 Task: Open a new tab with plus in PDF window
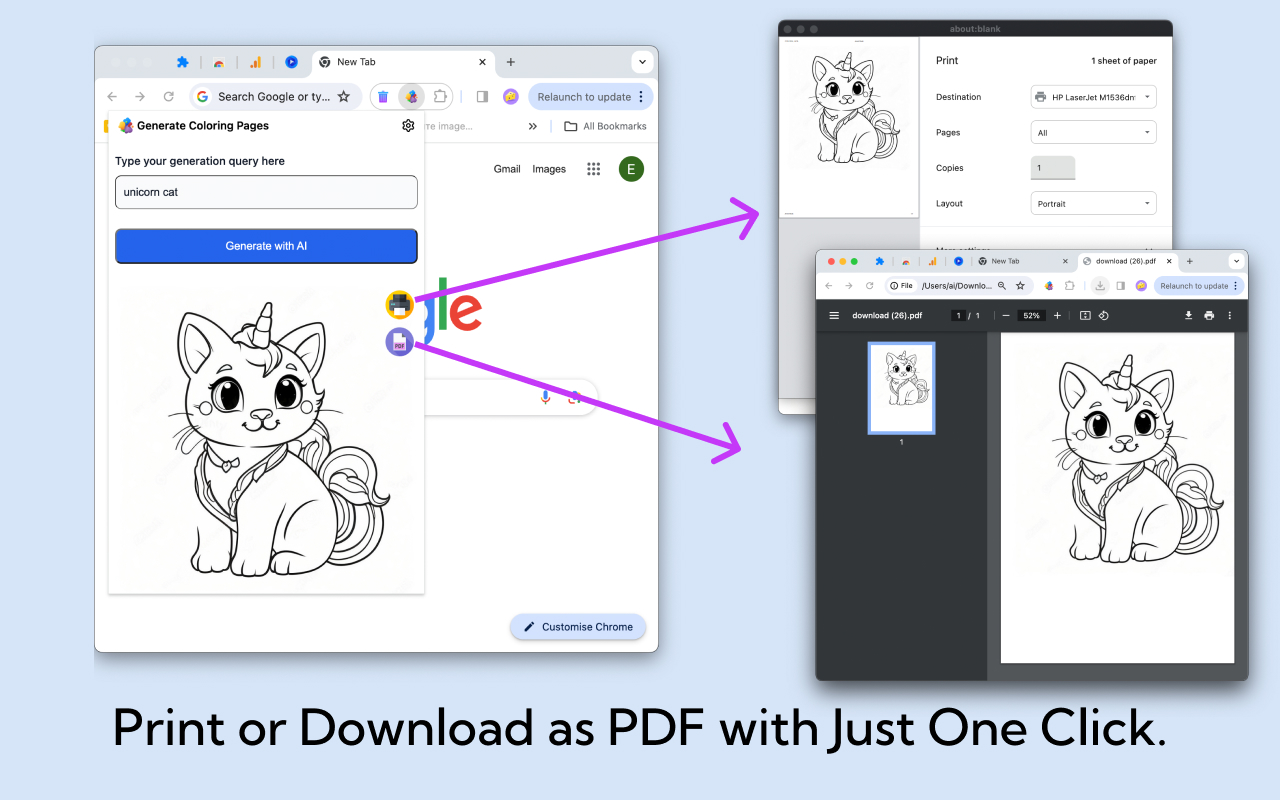pyautogui.click(x=1188, y=261)
